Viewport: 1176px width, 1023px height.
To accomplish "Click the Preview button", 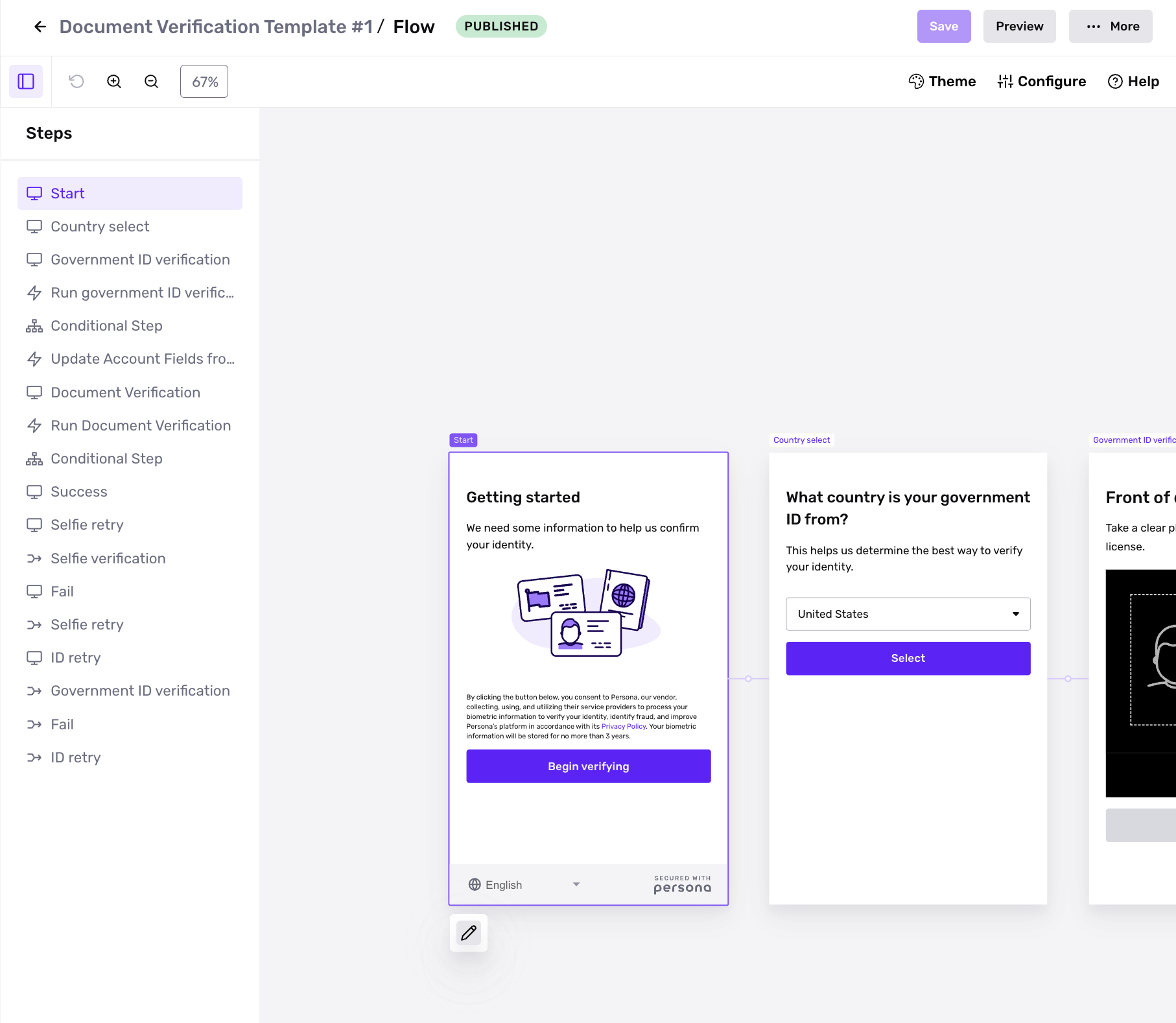I will coord(1019,26).
